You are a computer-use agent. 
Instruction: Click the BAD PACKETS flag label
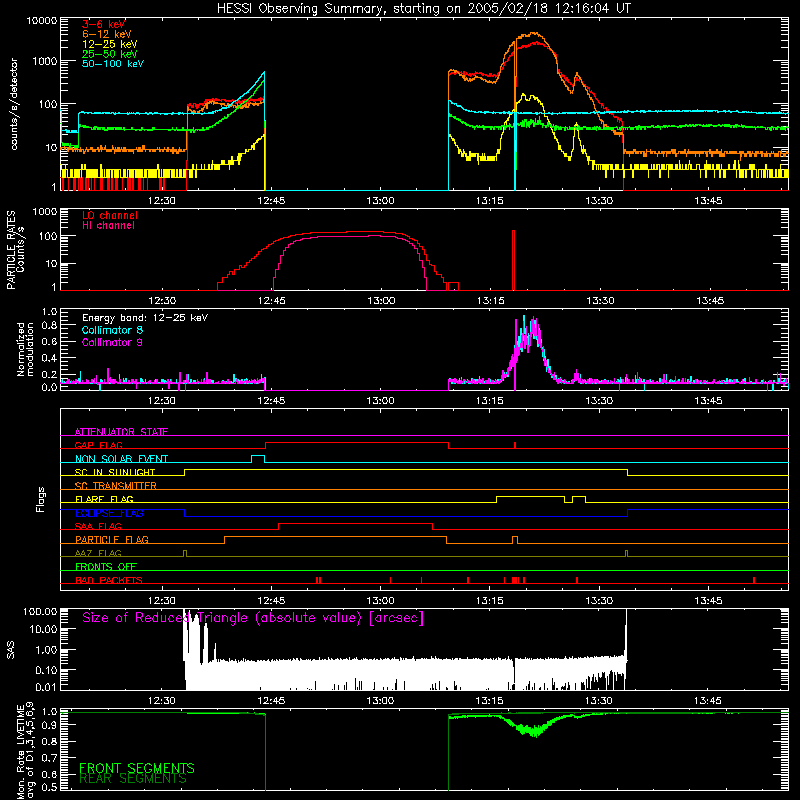click(x=109, y=580)
